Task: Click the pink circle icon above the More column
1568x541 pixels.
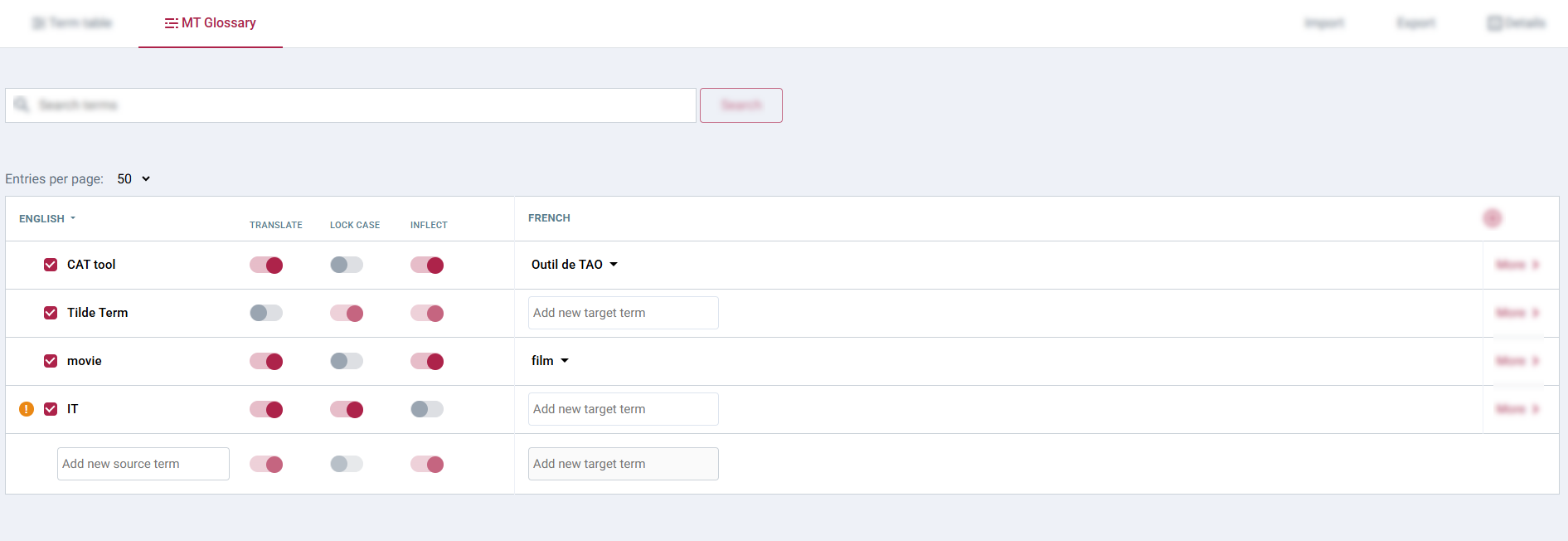Action: (x=1493, y=217)
